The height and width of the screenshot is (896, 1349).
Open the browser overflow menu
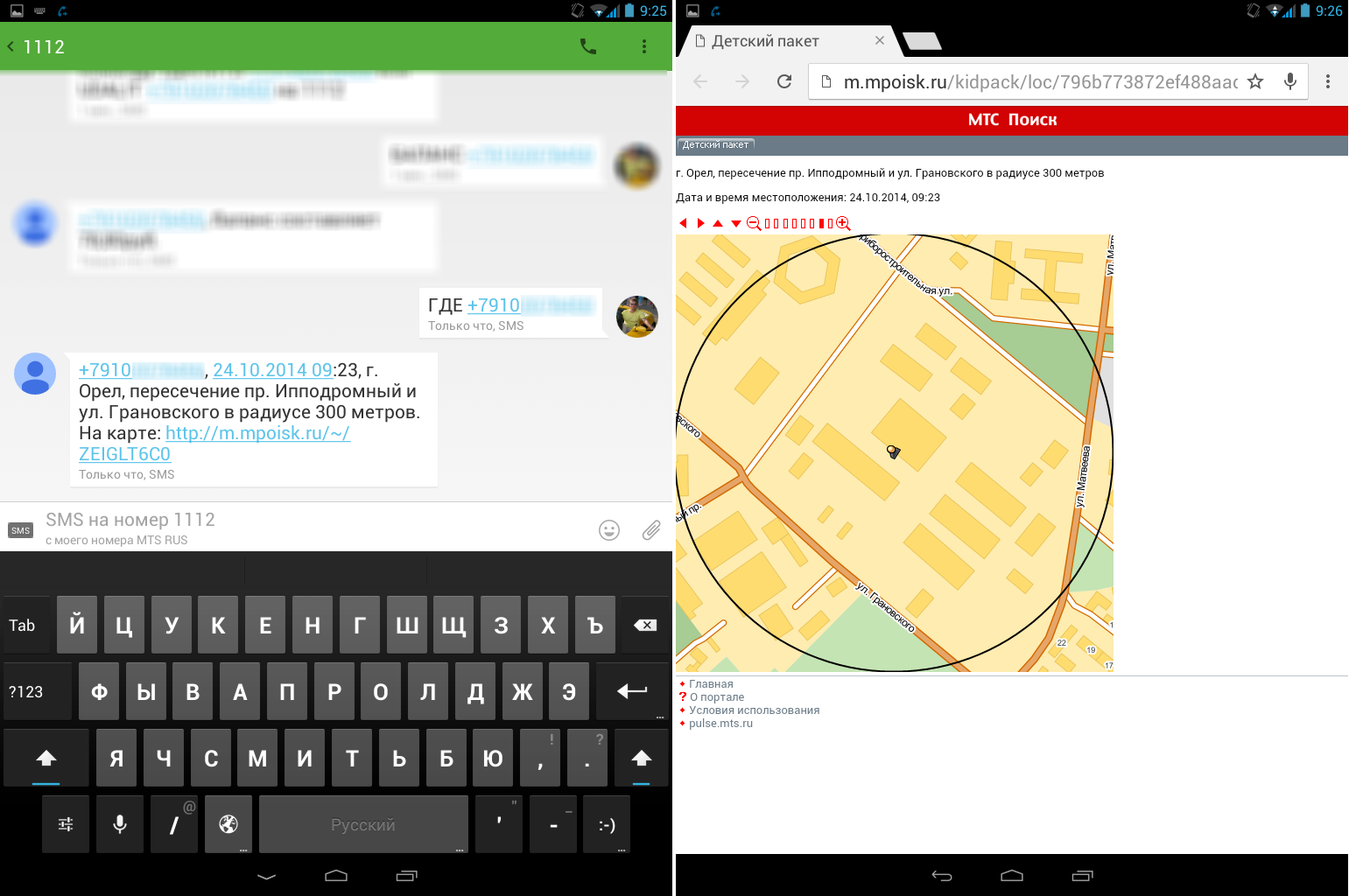pos(1328,81)
